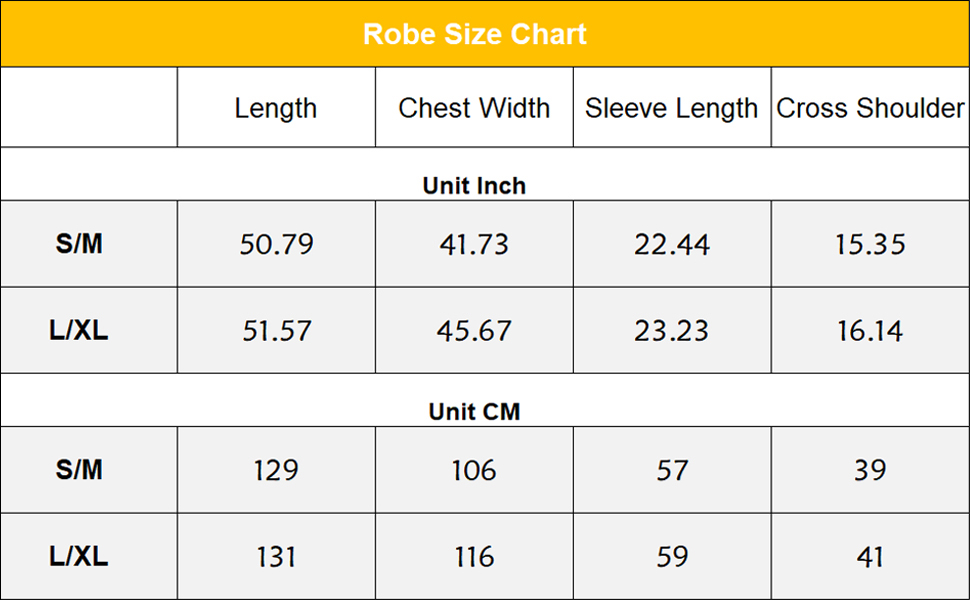Select the 50.79 length cell
Screen dimensions: 970x600
point(276,244)
